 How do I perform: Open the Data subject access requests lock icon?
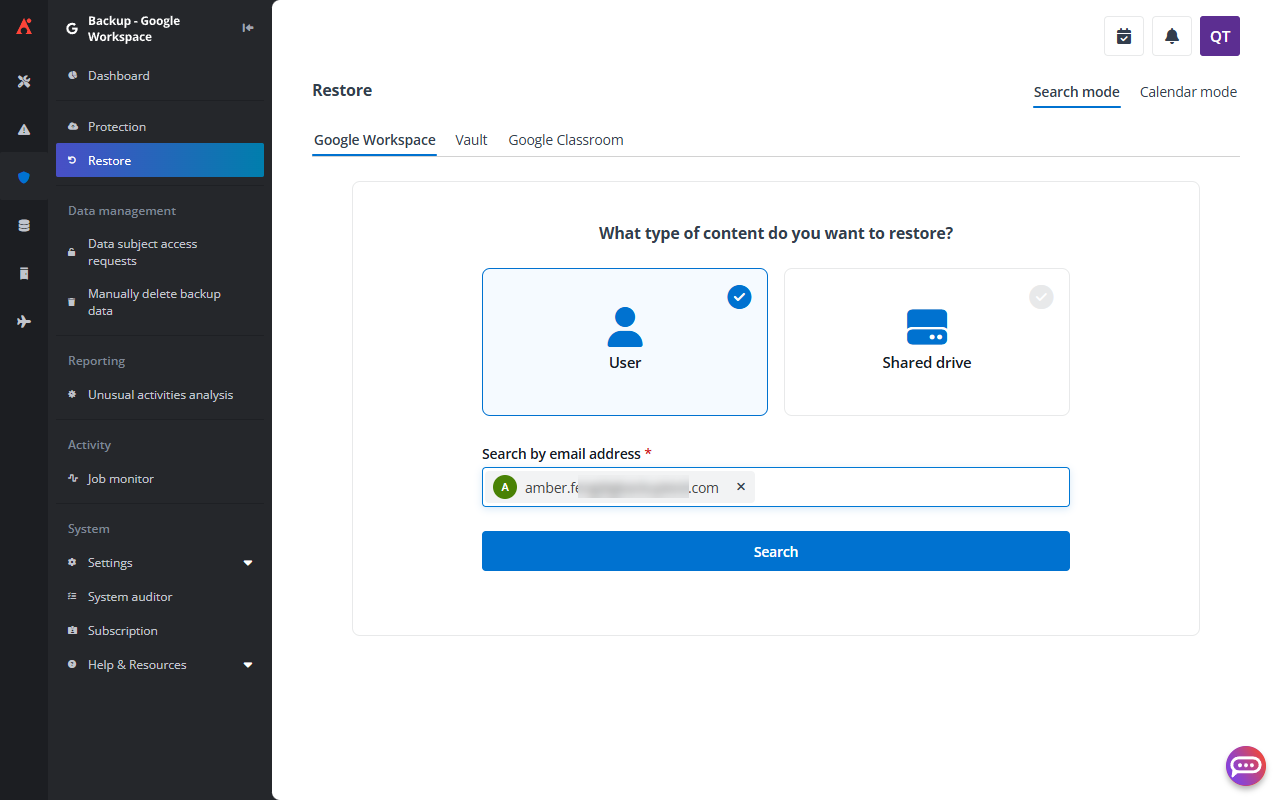pos(72,252)
